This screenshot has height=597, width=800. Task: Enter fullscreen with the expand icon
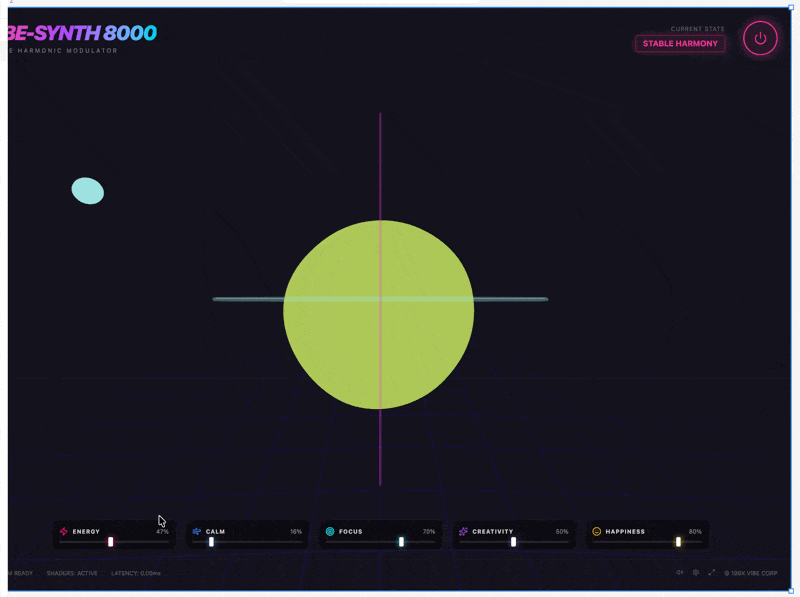[x=712, y=573]
